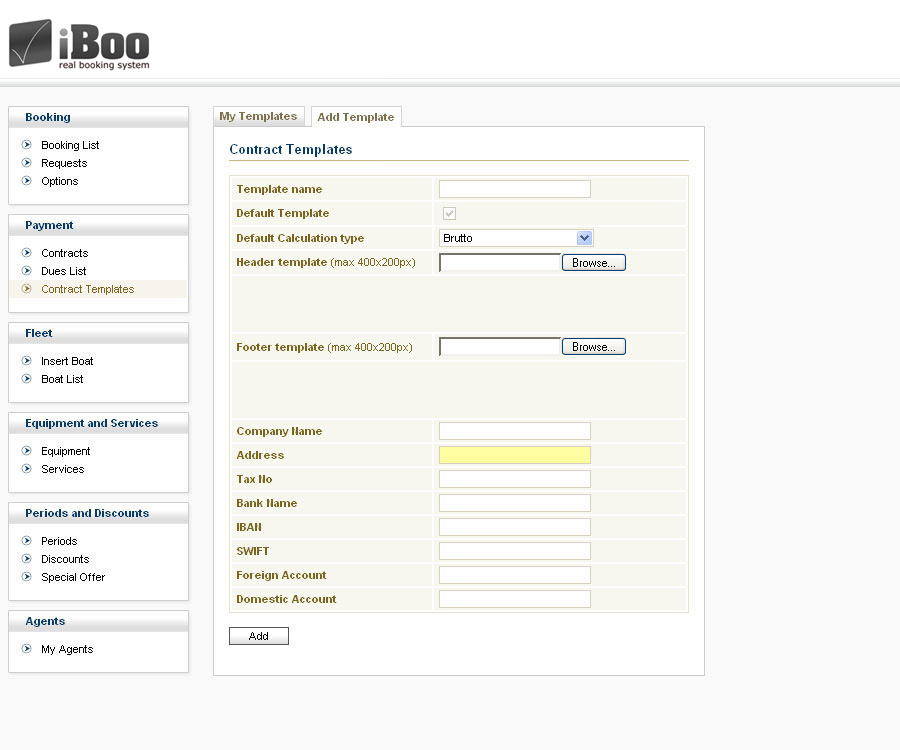
Task: Click arrow icon beside Contracts
Action: (x=27, y=253)
